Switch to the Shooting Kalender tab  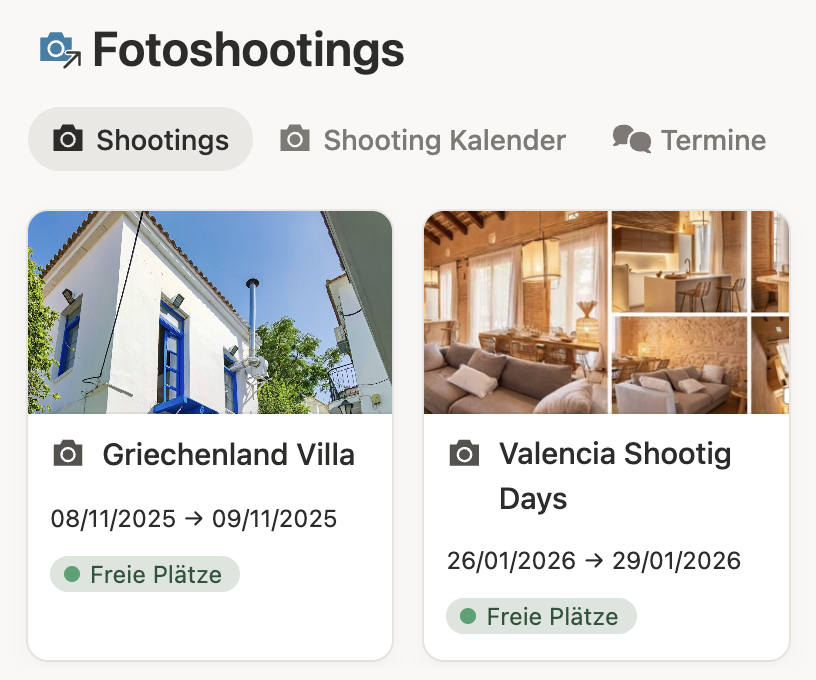tap(423, 139)
